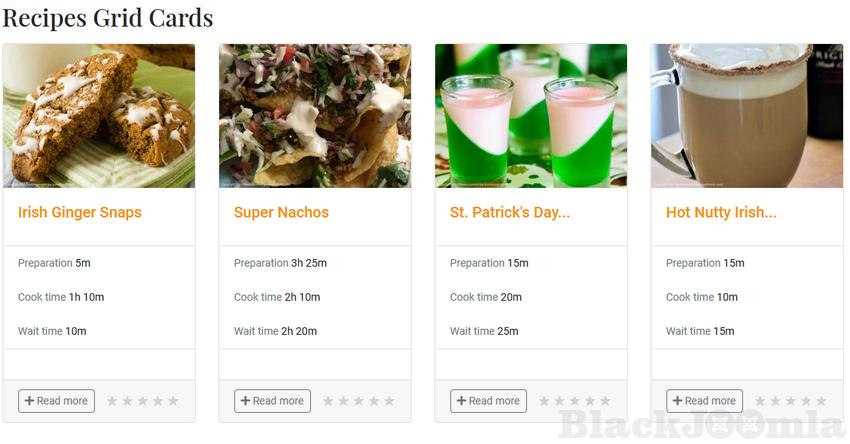Open Read more for Irish Ginger Snaps

pos(56,401)
